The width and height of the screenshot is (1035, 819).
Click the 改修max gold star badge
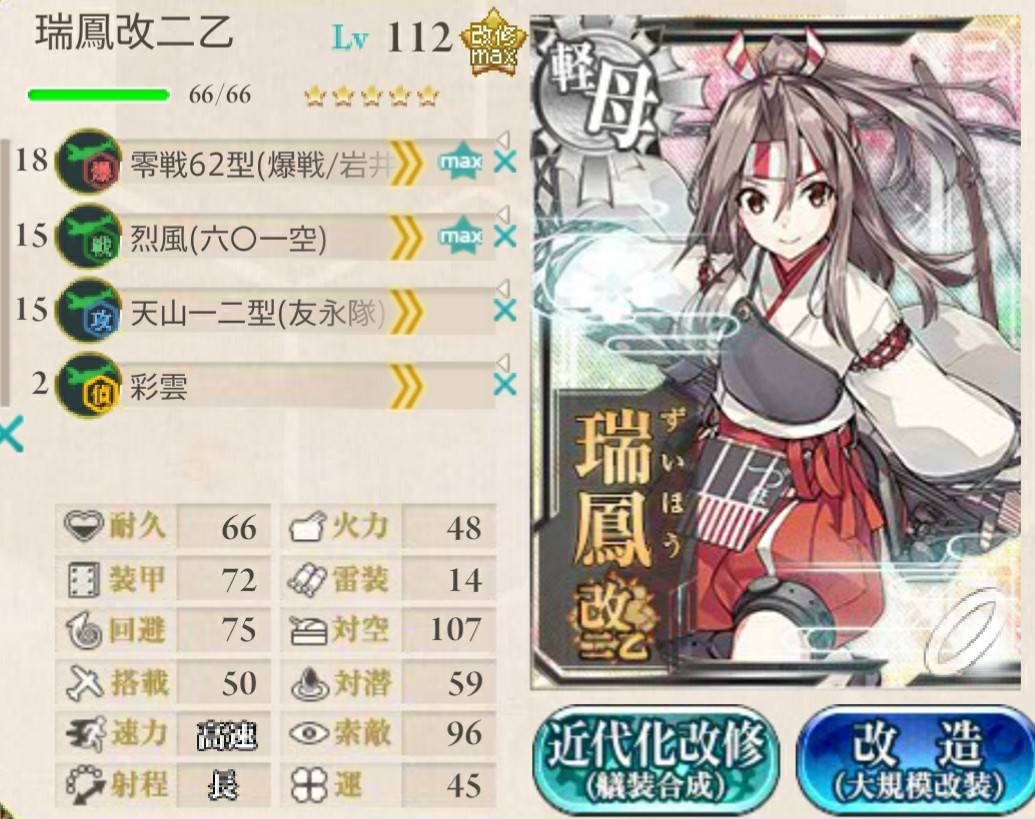(492, 42)
